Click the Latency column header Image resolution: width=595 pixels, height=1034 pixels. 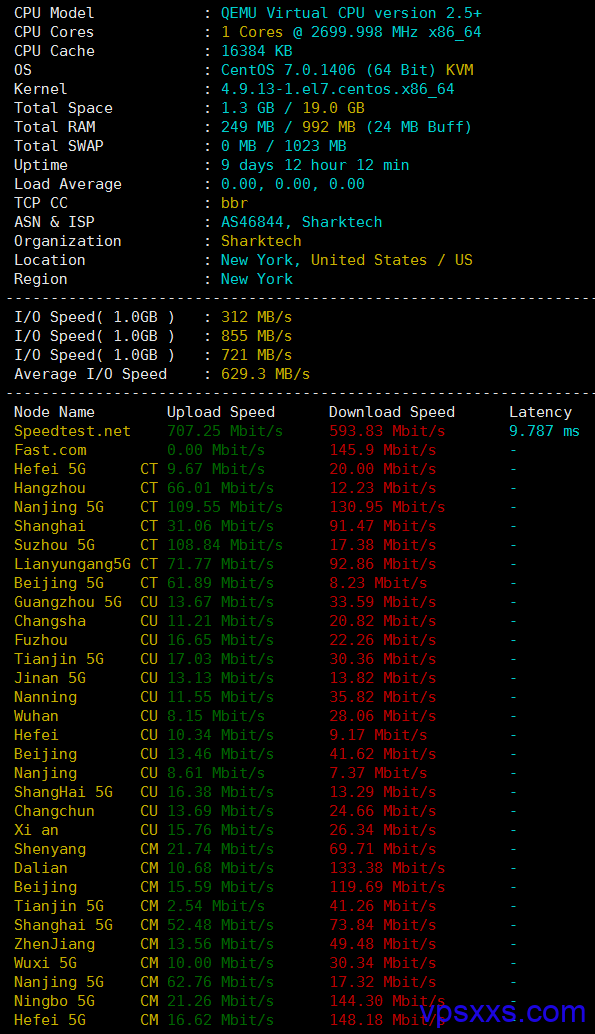540,412
